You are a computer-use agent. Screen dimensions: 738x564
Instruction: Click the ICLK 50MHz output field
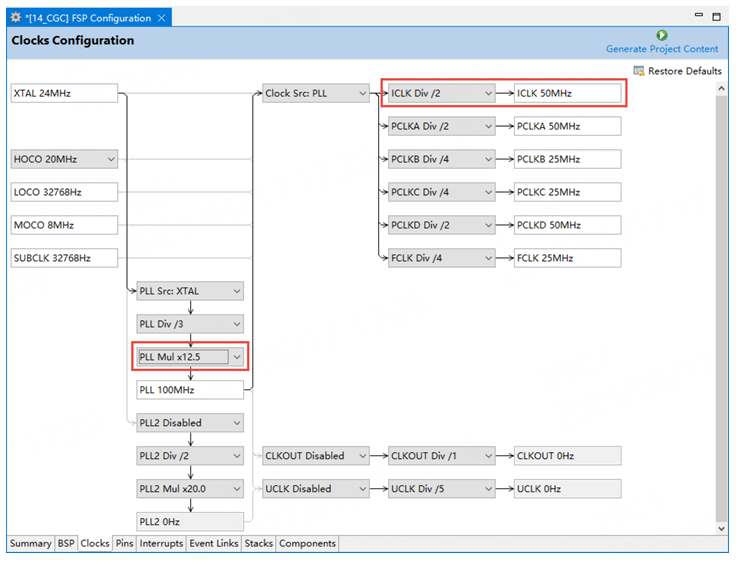click(x=568, y=93)
